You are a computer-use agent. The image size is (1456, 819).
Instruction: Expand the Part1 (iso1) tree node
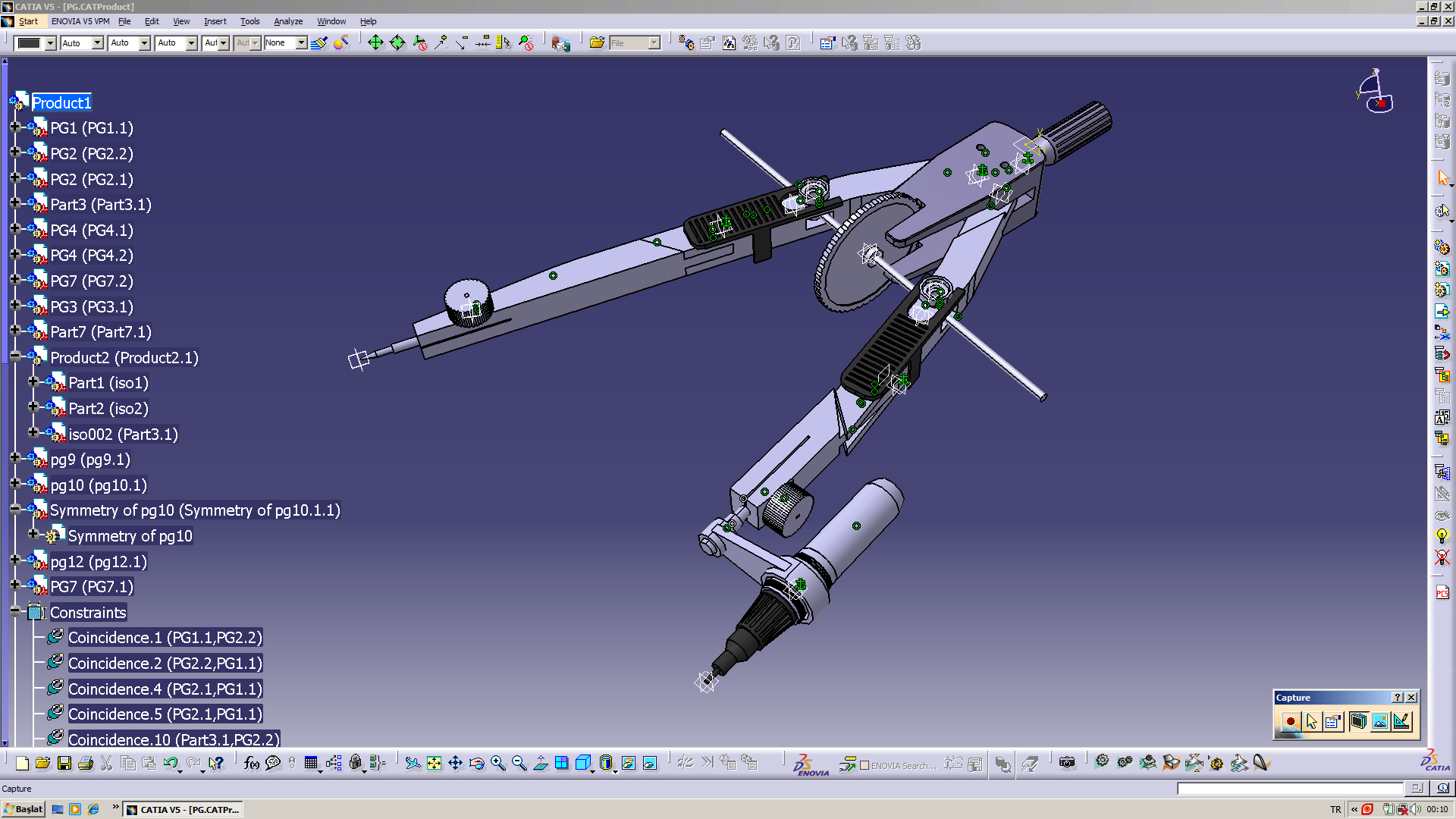click(33, 381)
